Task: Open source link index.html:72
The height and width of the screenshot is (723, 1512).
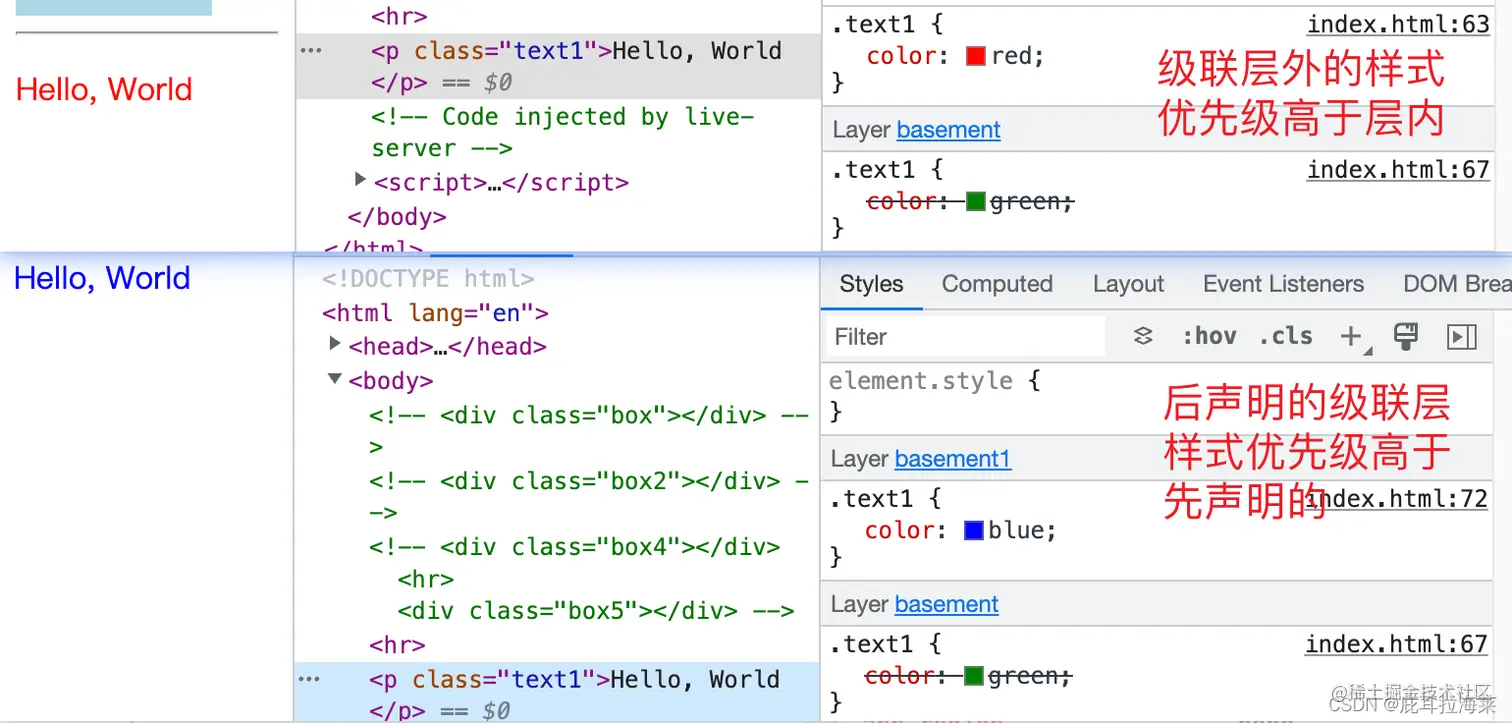Action: [x=1397, y=498]
